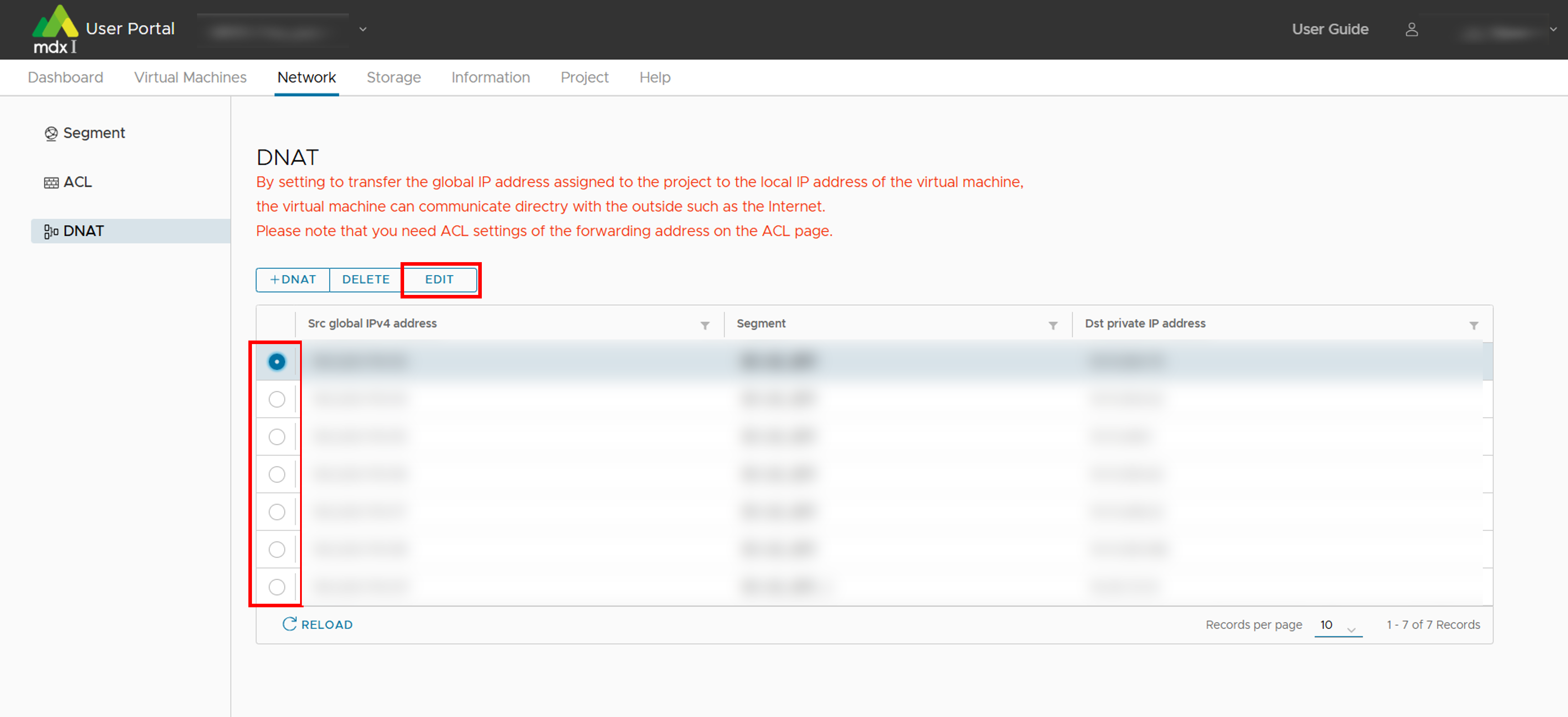Screen dimensions: 1568x717
Task: Click the DNAT icon in sidebar
Action: pyautogui.click(x=51, y=231)
